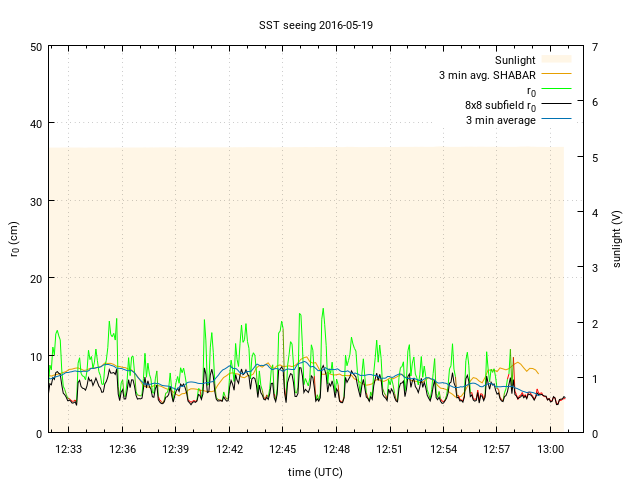This screenshot has height=480, width=640.
Task: Click the blue 3 min average legend line
Action: tap(555, 120)
